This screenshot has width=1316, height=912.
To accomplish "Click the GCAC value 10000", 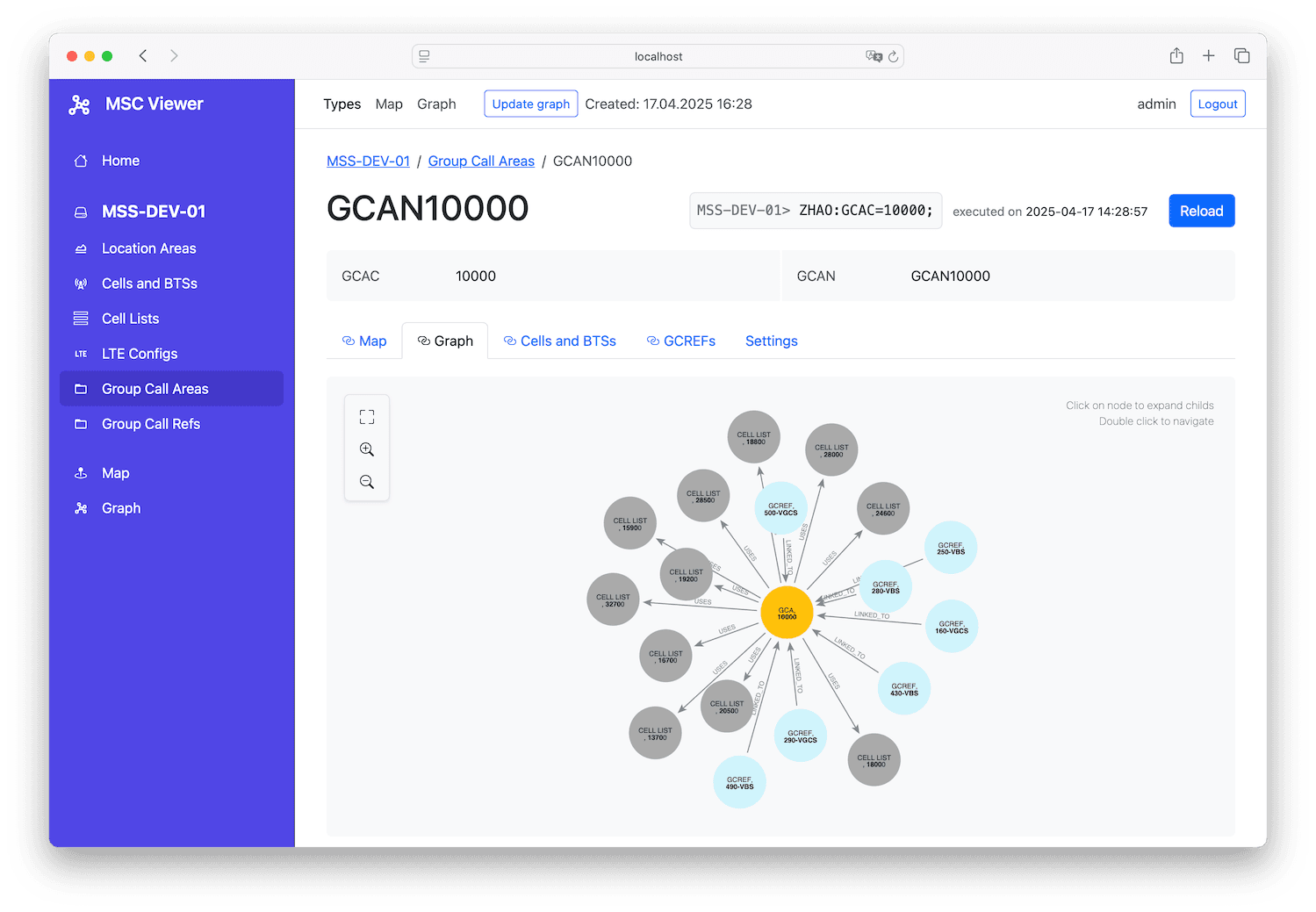I will (x=476, y=276).
